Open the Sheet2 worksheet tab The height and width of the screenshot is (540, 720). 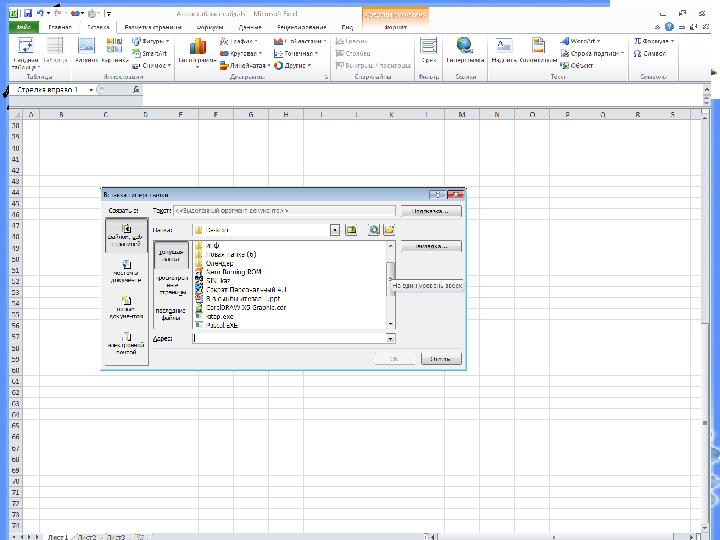(87, 536)
